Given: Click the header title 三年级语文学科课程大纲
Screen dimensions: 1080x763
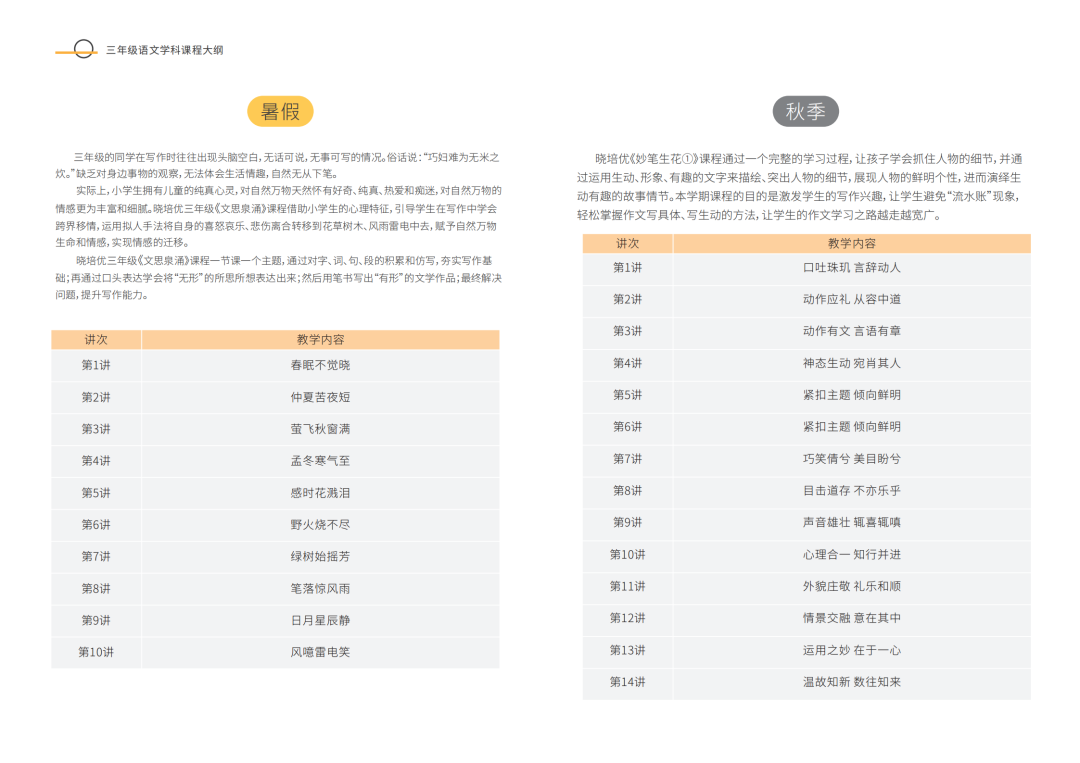Looking at the screenshot, I should pos(164,50).
